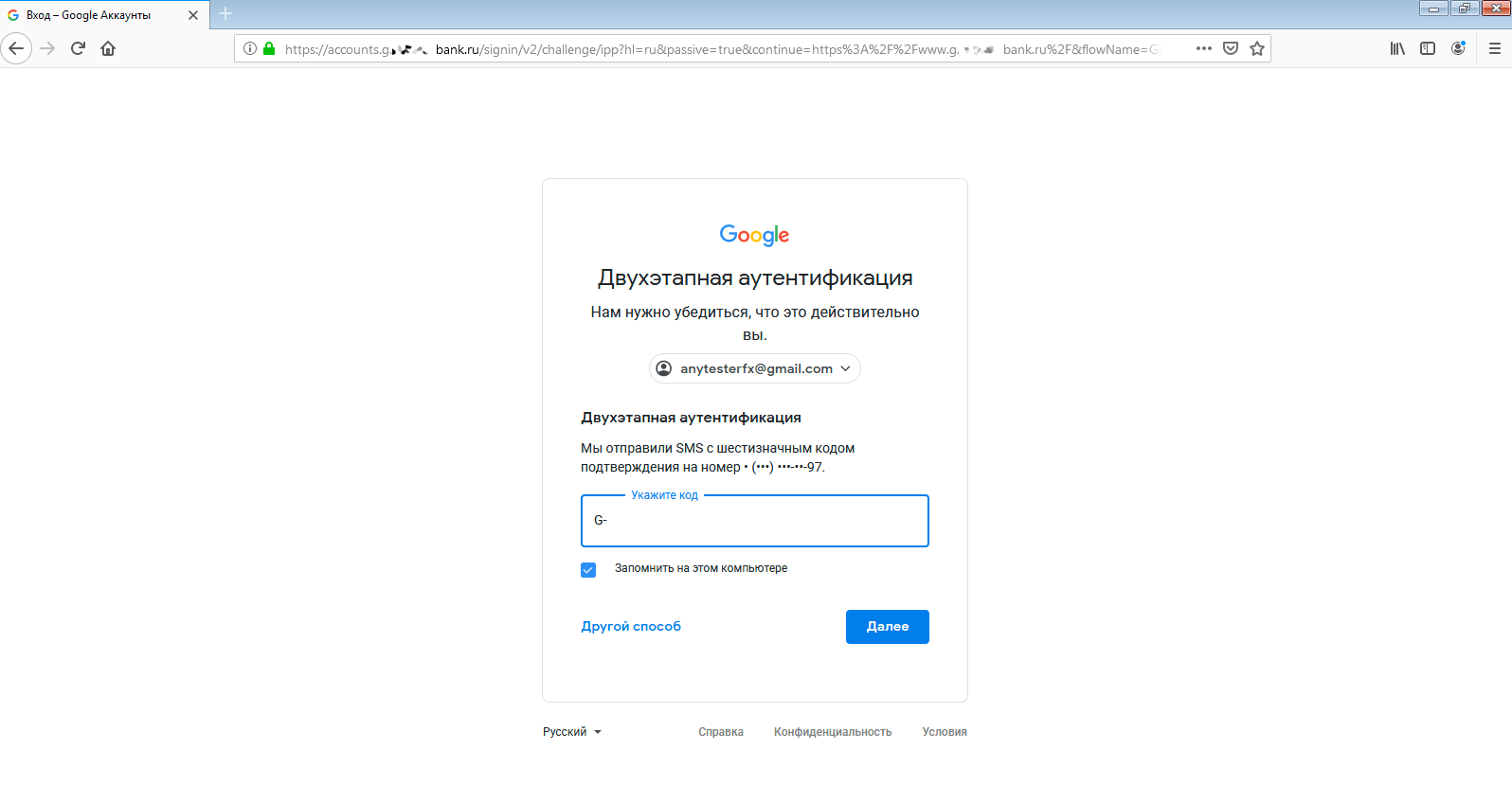
Task: Uncheck Запомнить на этом компьютере checkbox
Action: 588,570
